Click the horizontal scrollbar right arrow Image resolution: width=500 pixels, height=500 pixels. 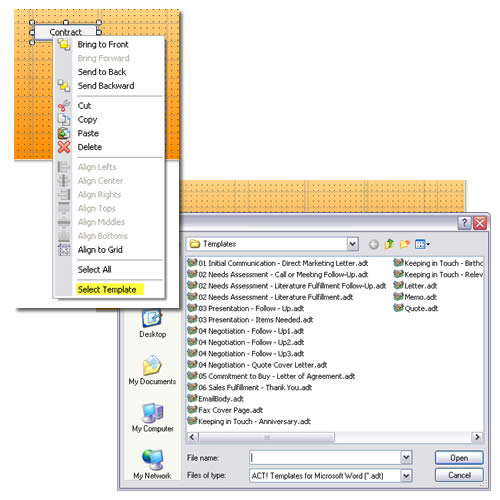coord(477,437)
